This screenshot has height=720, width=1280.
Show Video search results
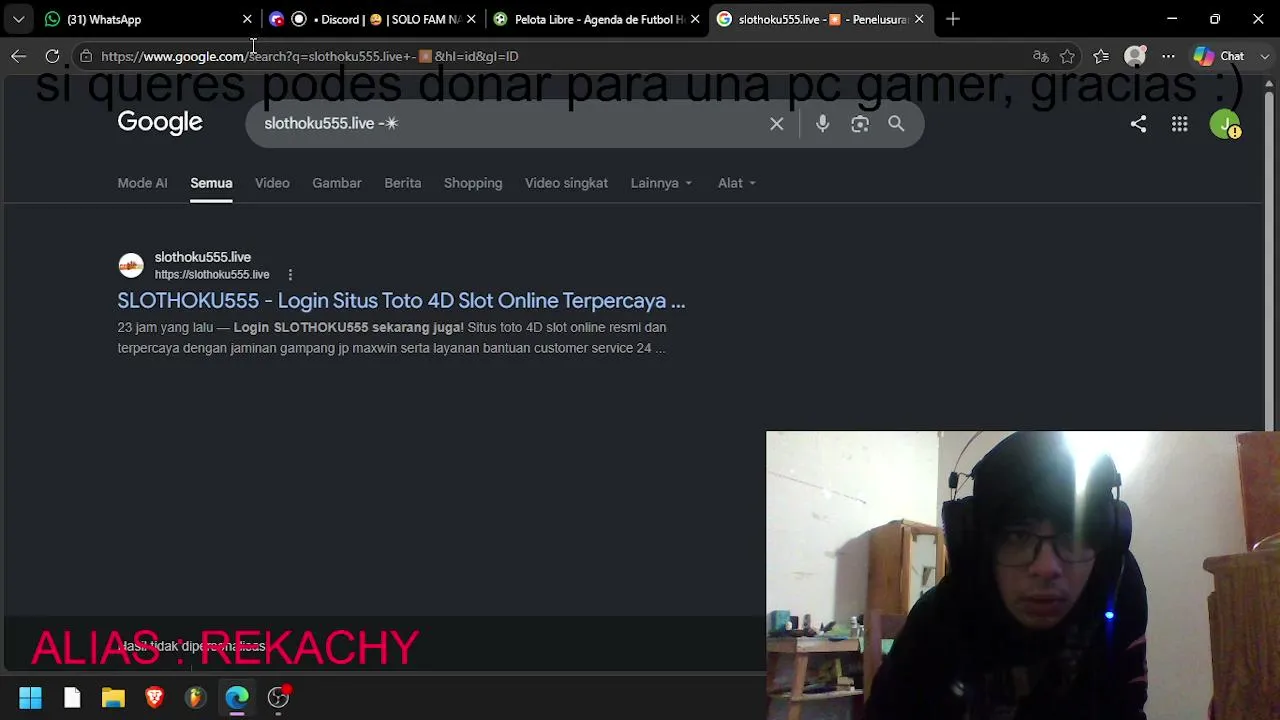272,183
